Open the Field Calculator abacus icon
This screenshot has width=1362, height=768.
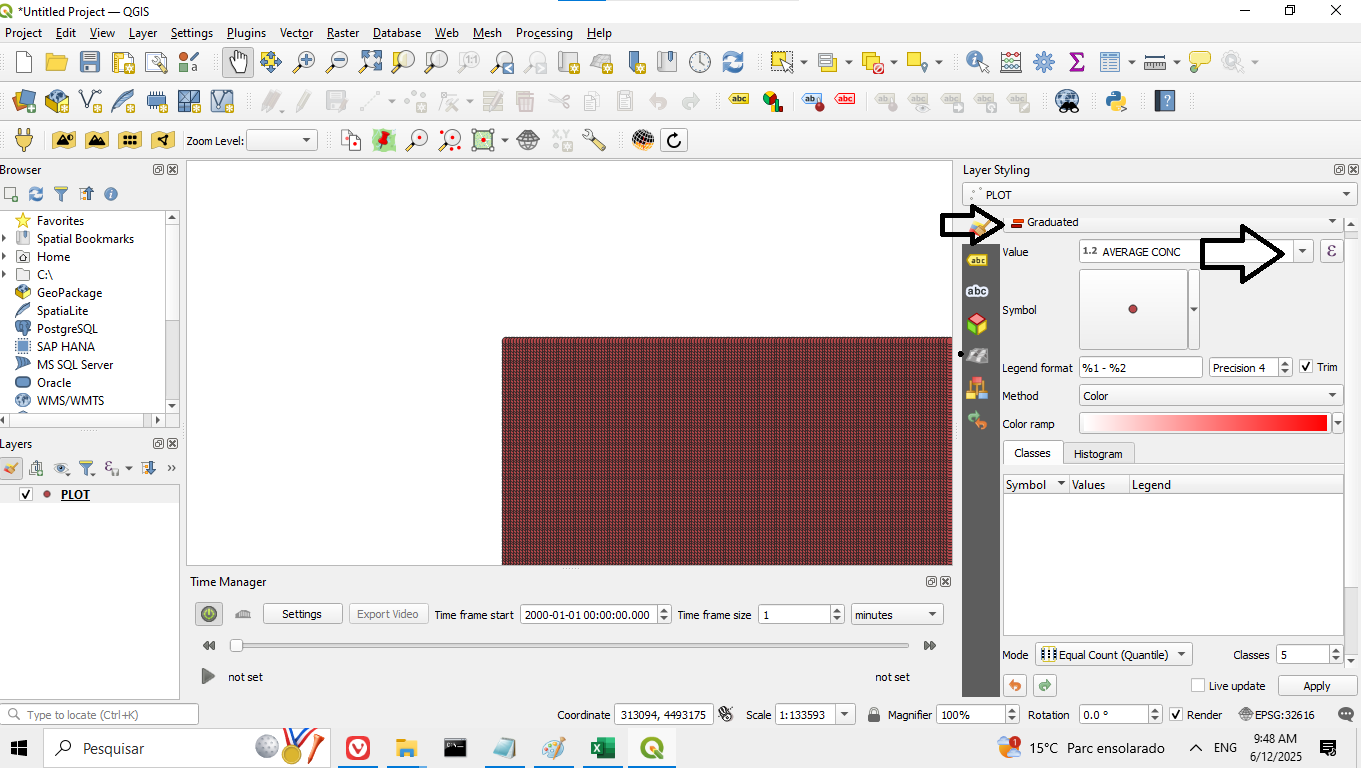pyautogui.click(x=1011, y=62)
